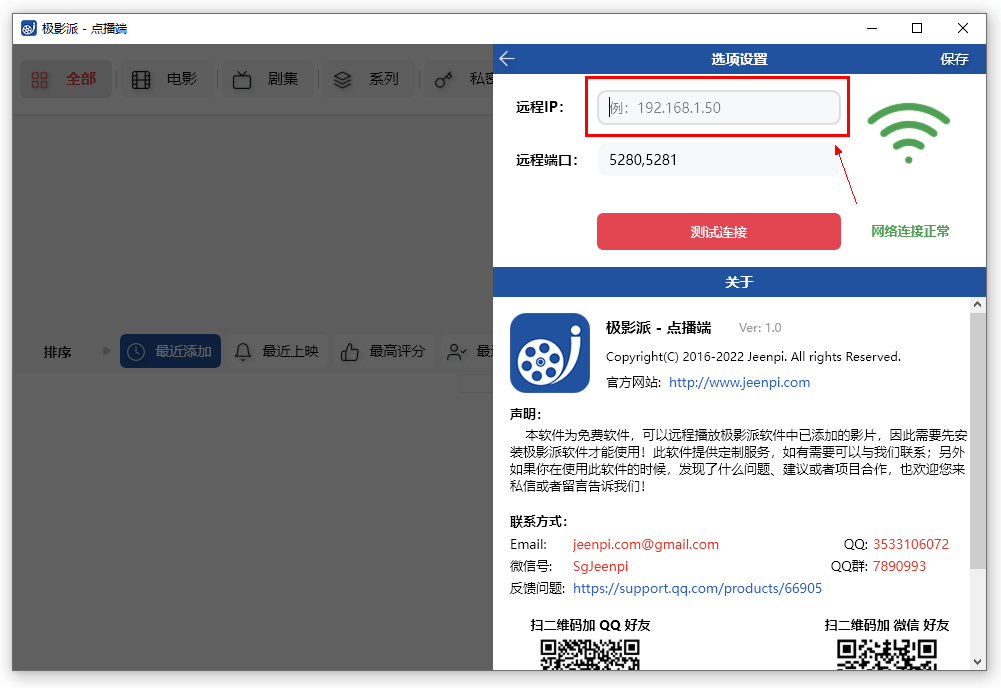Click the key icon for the private tab

click(x=443, y=80)
